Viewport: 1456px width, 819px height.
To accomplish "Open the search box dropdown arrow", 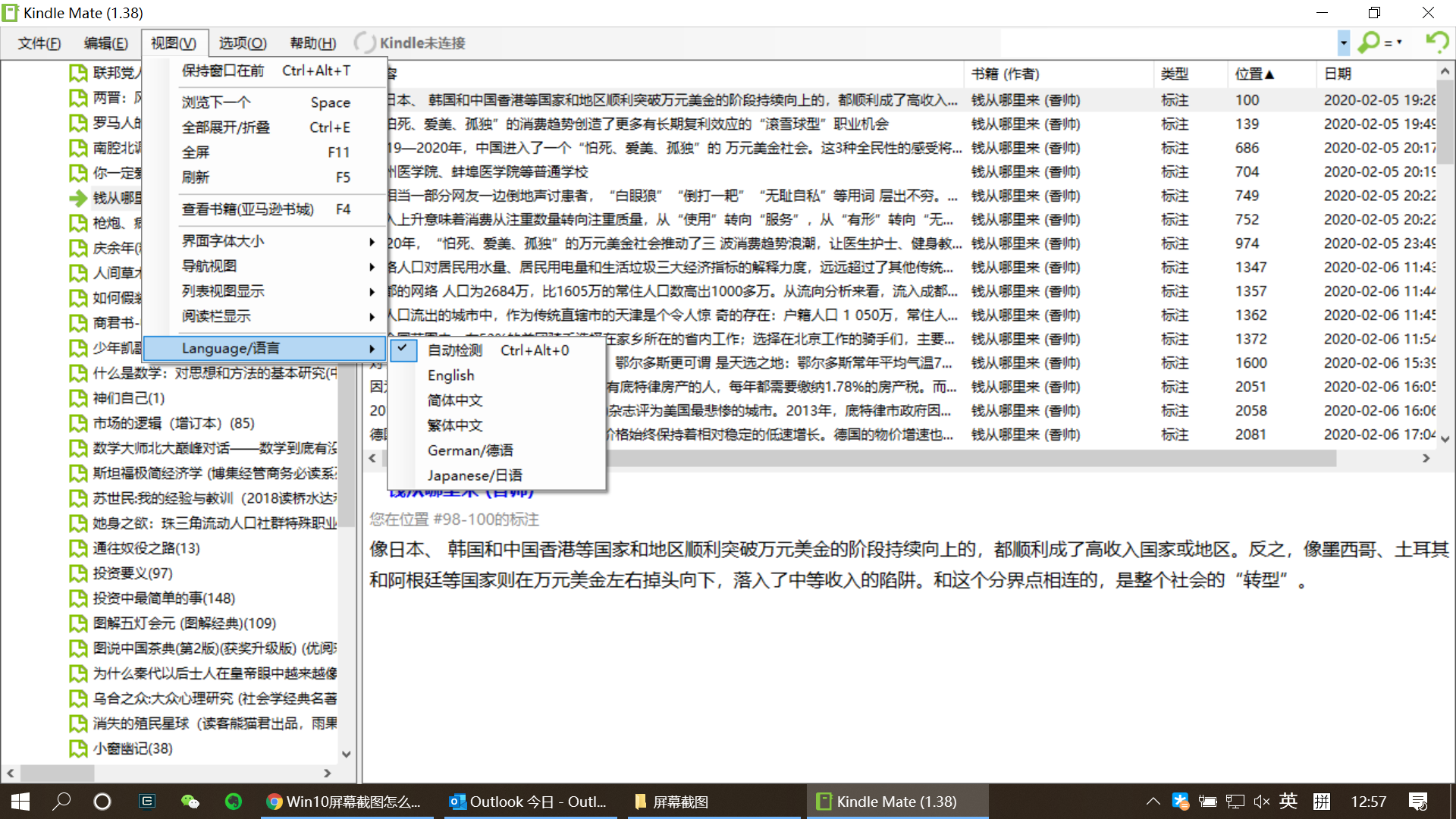I will click(x=1344, y=42).
